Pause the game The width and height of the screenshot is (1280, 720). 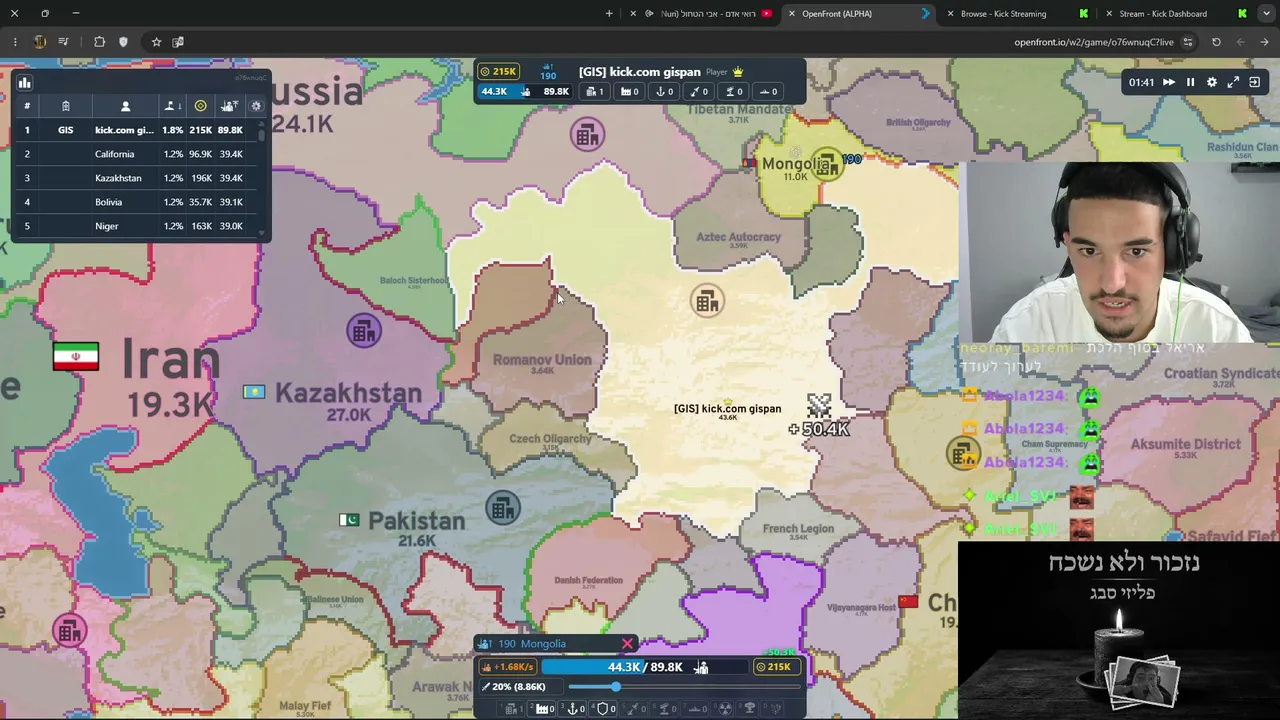(1190, 82)
